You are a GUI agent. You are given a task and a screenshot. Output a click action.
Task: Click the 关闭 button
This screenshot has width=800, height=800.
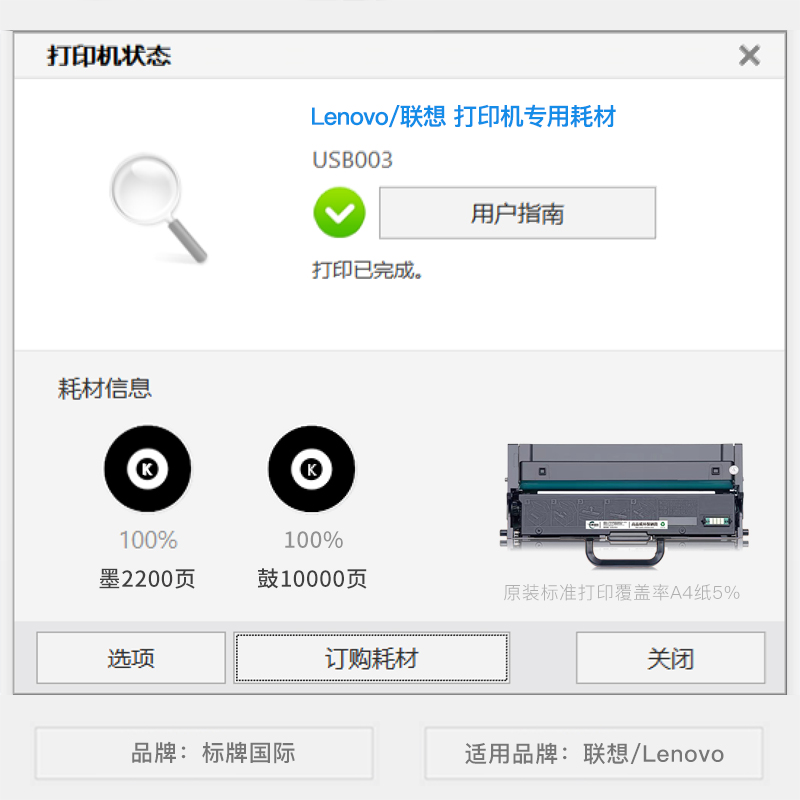670,658
